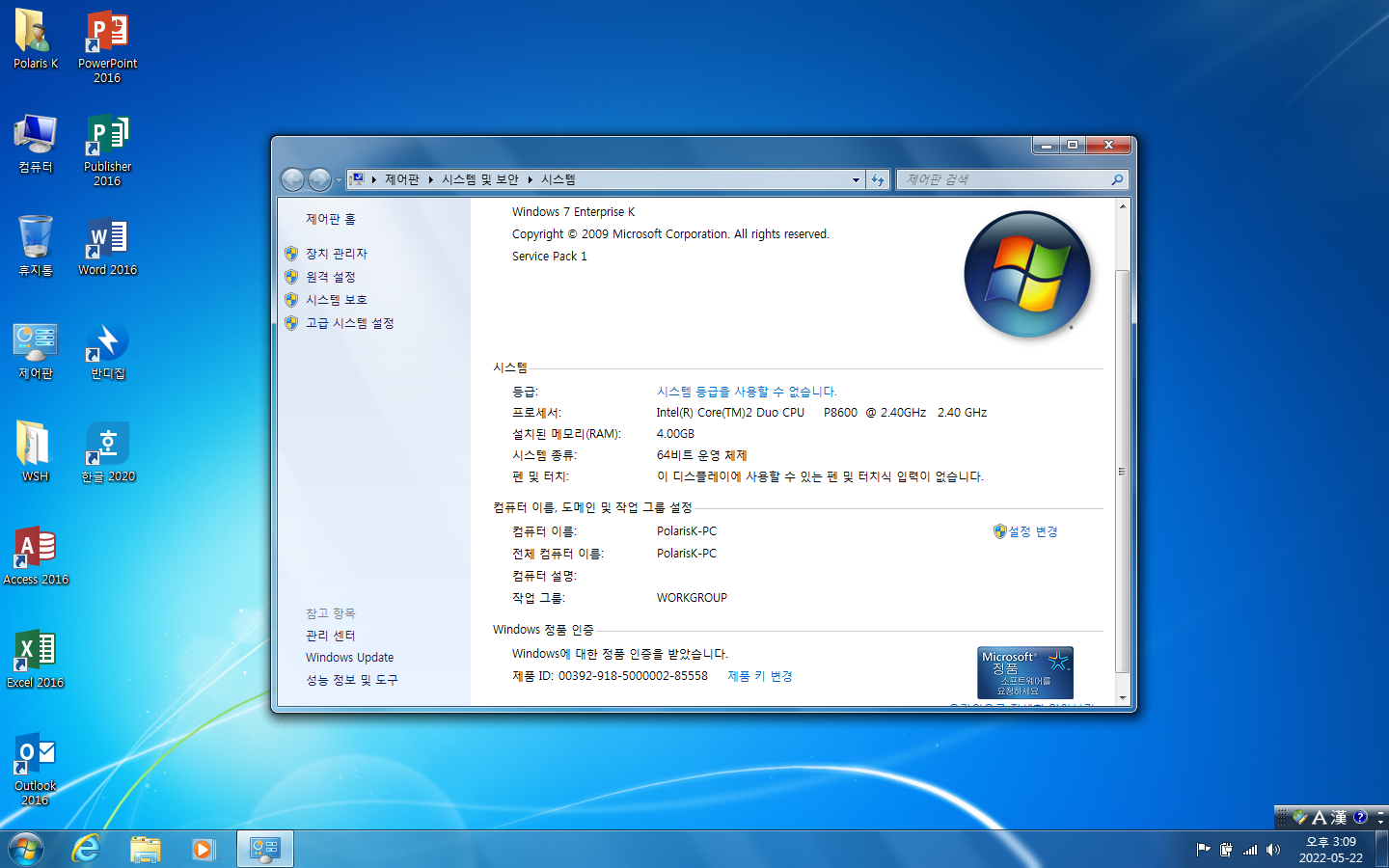Viewport: 1389px width, 868px height.
Task: Click the power plug tray icon
Action: click(1226, 850)
